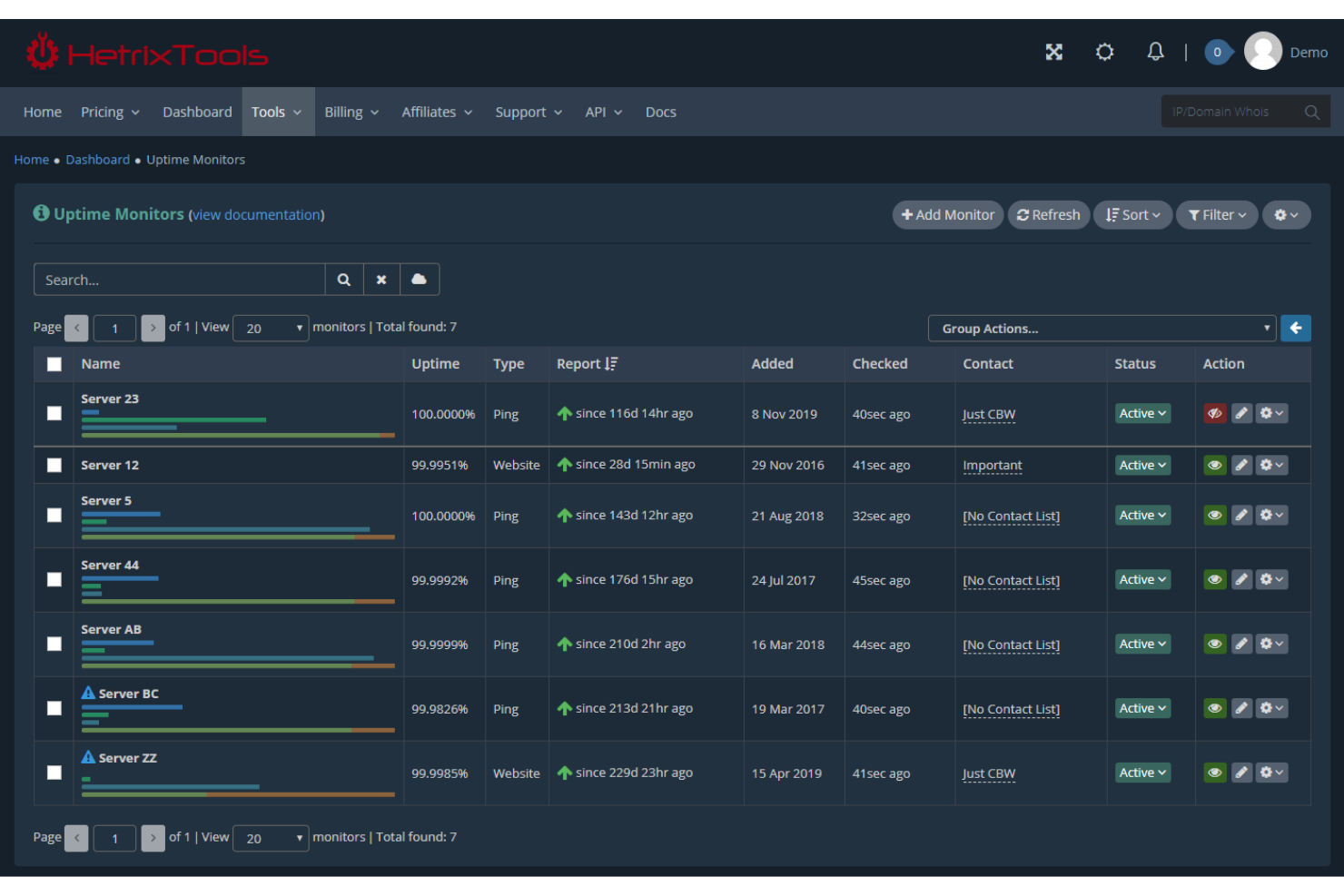Show Server 5 via its green eye icon
The image size is (1344, 896).
[x=1215, y=515]
